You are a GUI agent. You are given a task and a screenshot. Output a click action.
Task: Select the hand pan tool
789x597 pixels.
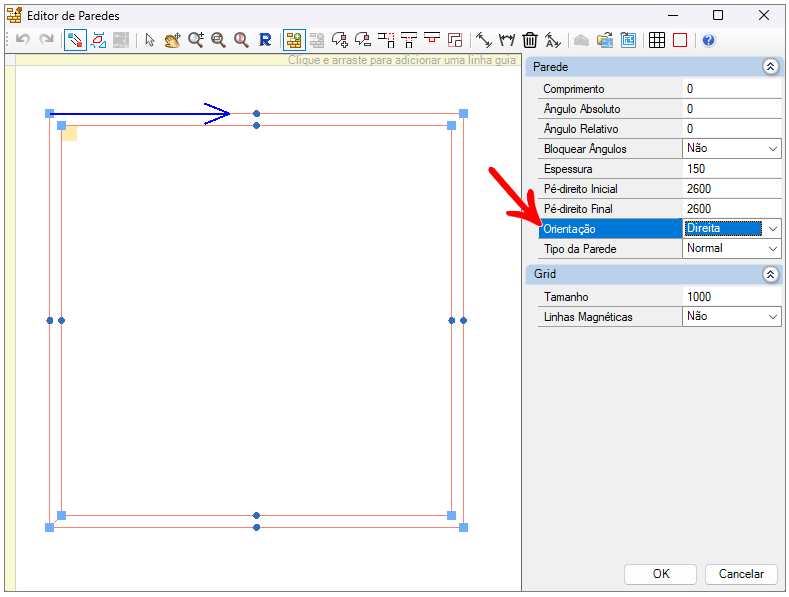coord(172,40)
